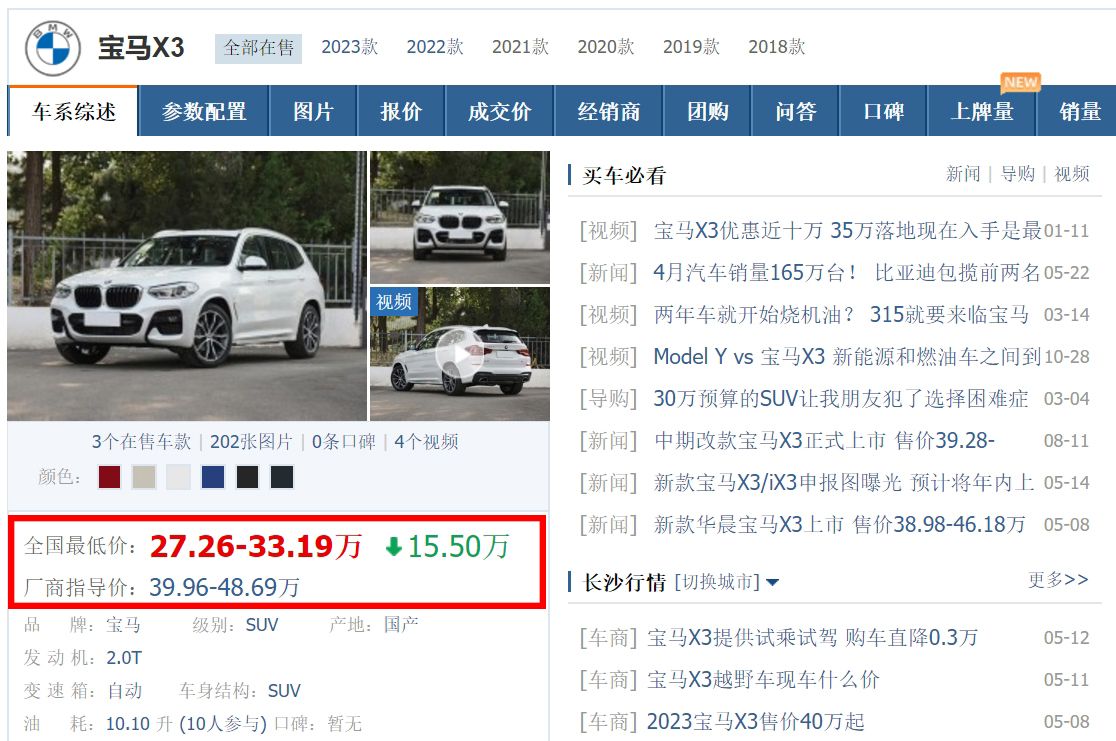
Task: Open the front-view car thumbnail
Action: [x=459, y=216]
